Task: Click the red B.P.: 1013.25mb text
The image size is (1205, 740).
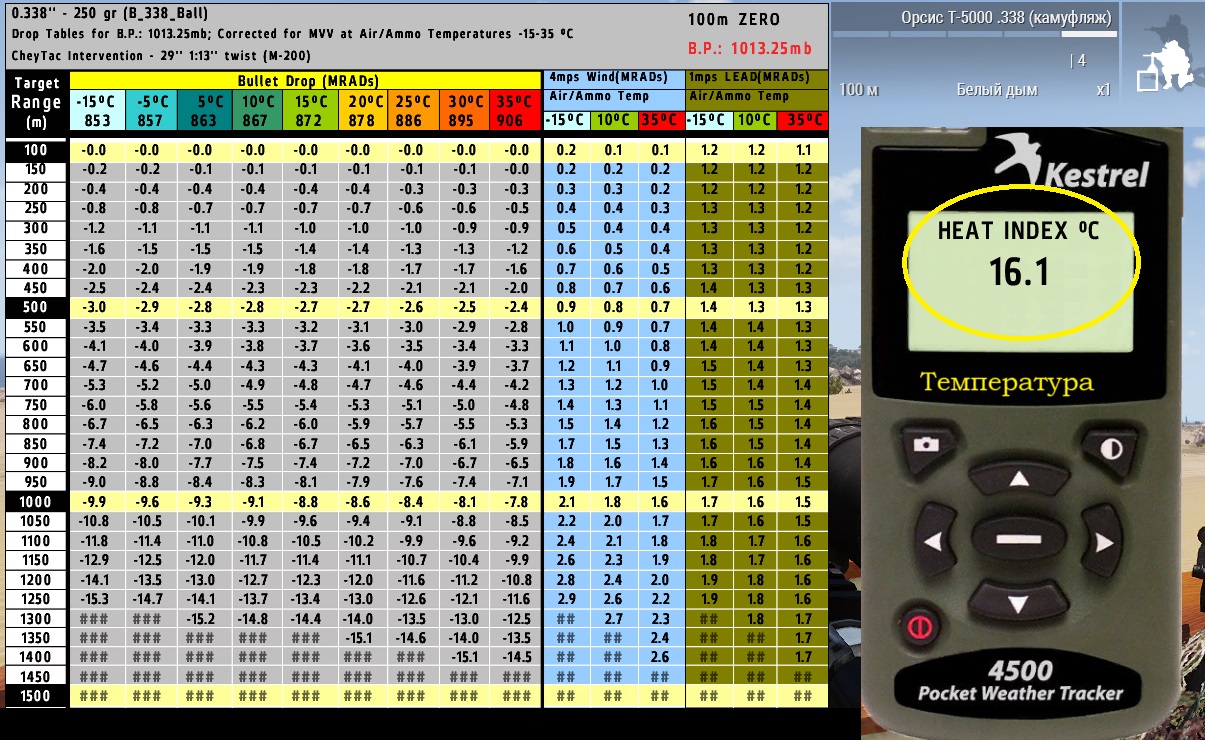Action: click(749, 47)
